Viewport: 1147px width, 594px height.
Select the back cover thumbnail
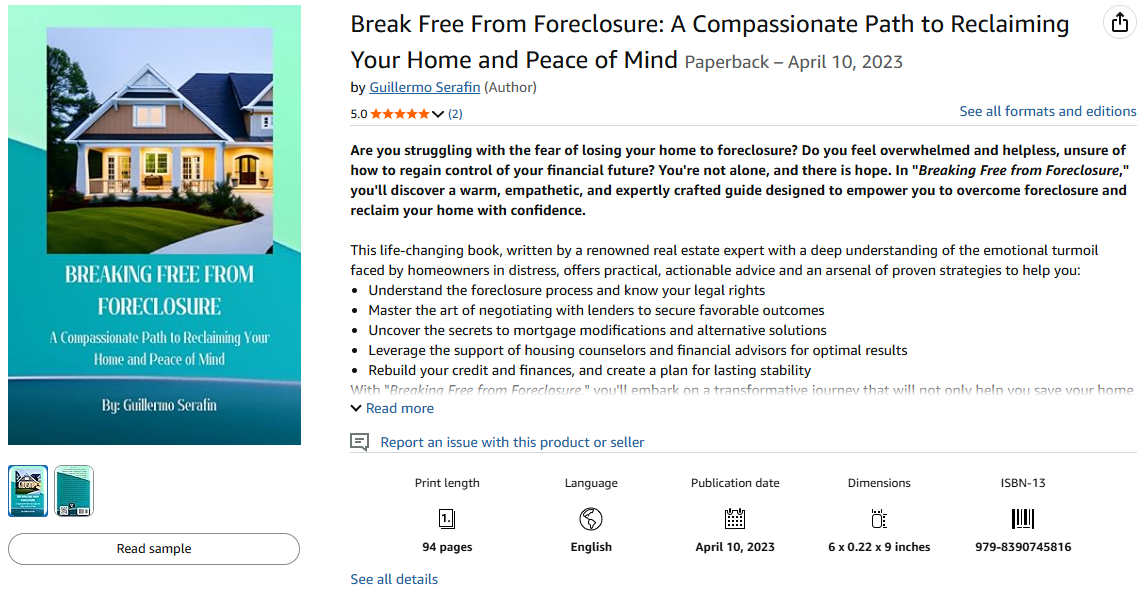[74, 491]
